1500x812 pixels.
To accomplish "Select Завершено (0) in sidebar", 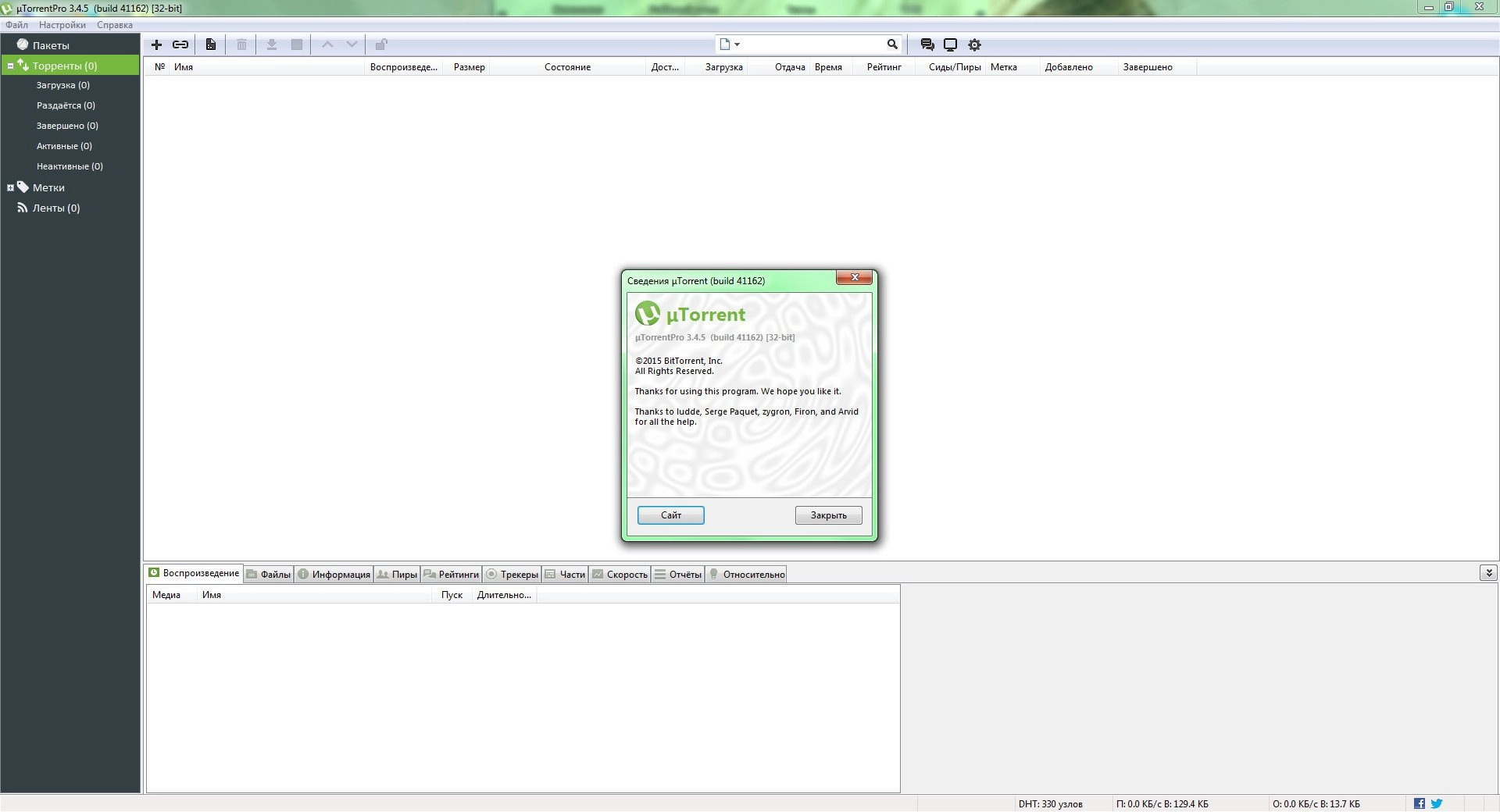I will [x=67, y=126].
